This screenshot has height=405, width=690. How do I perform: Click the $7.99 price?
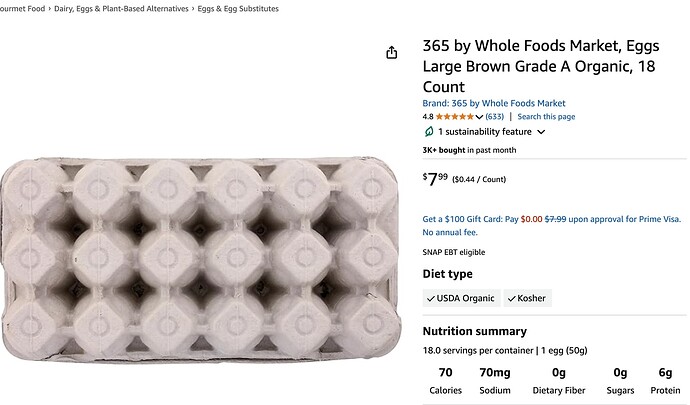[436, 179]
